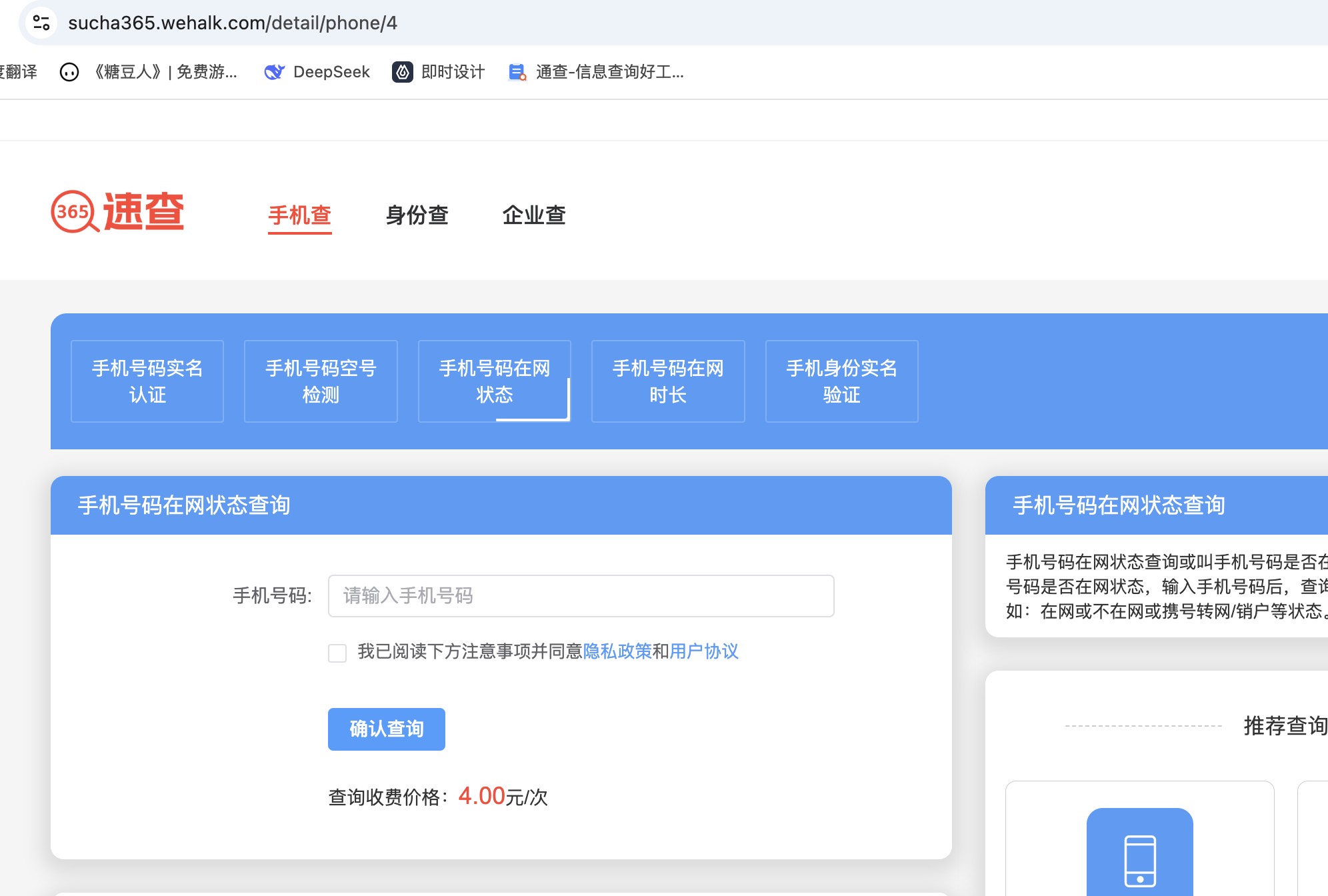Open the 隐私政策 link
Image resolution: width=1328 pixels, height=896 pixels.
[x=617, y=651]
